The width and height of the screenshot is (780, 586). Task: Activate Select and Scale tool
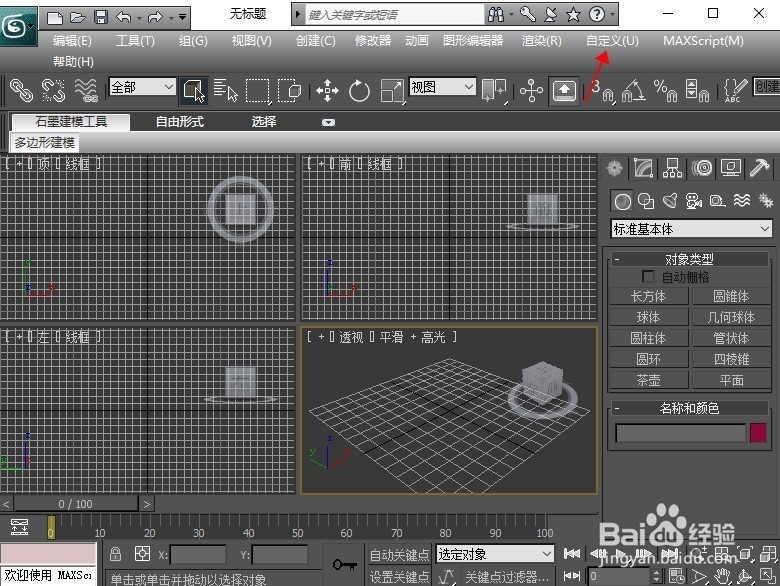[392, 91]
